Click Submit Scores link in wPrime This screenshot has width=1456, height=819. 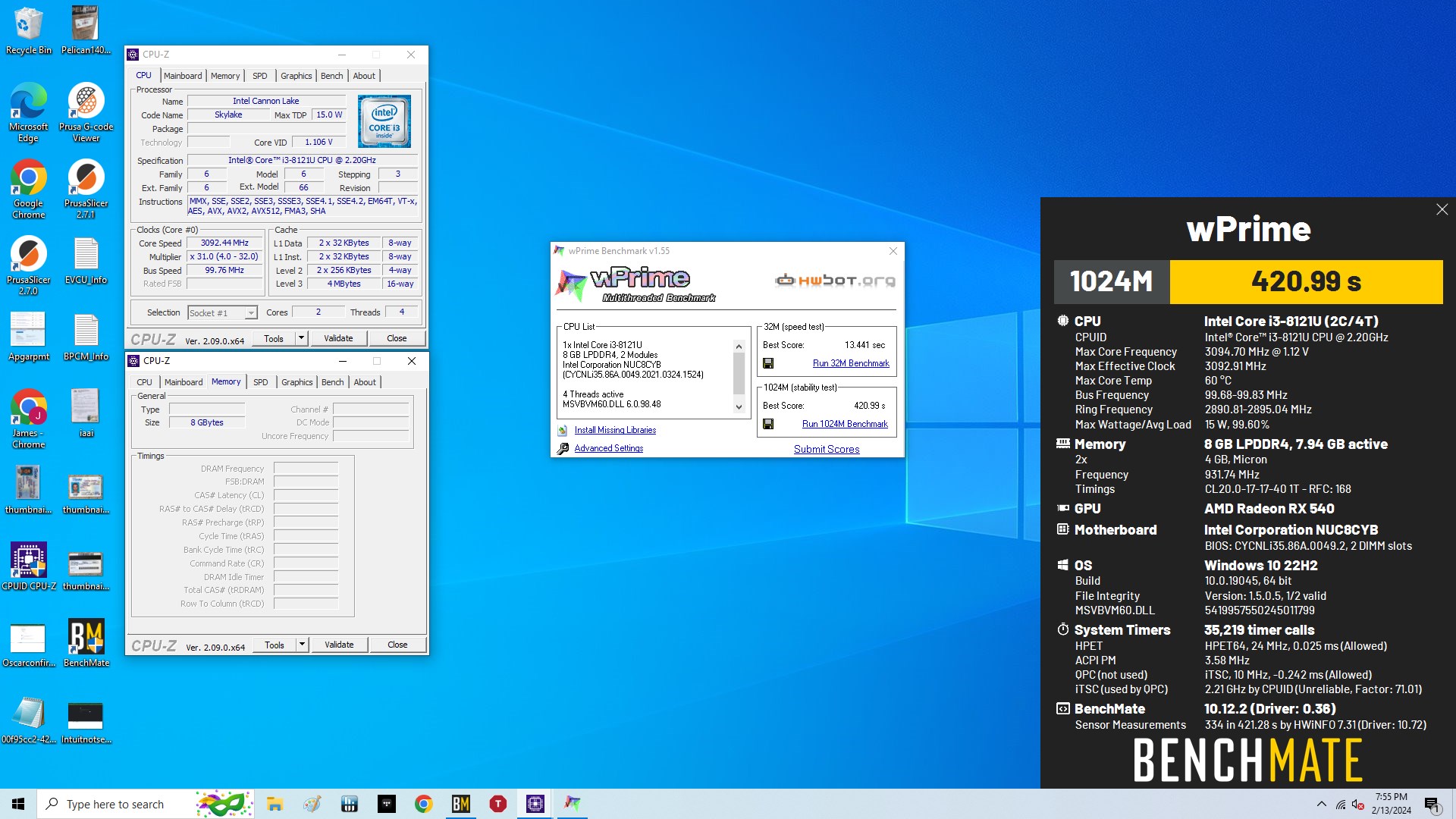(x=827, y=449)
